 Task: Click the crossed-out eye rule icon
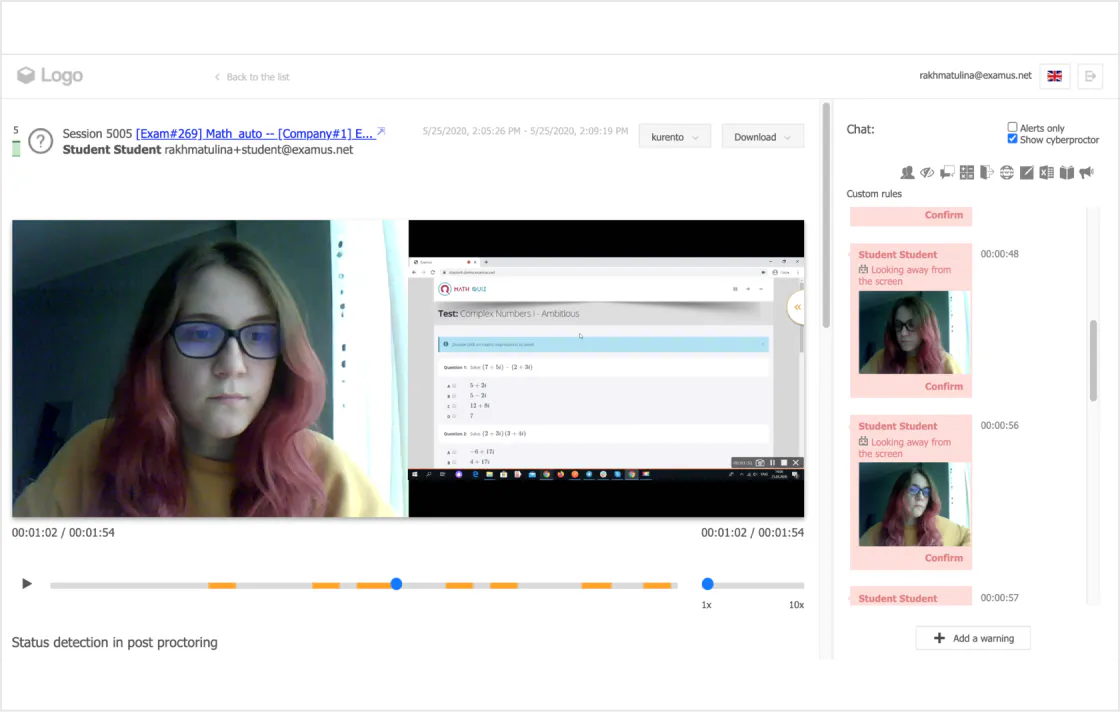coord(927,172)
